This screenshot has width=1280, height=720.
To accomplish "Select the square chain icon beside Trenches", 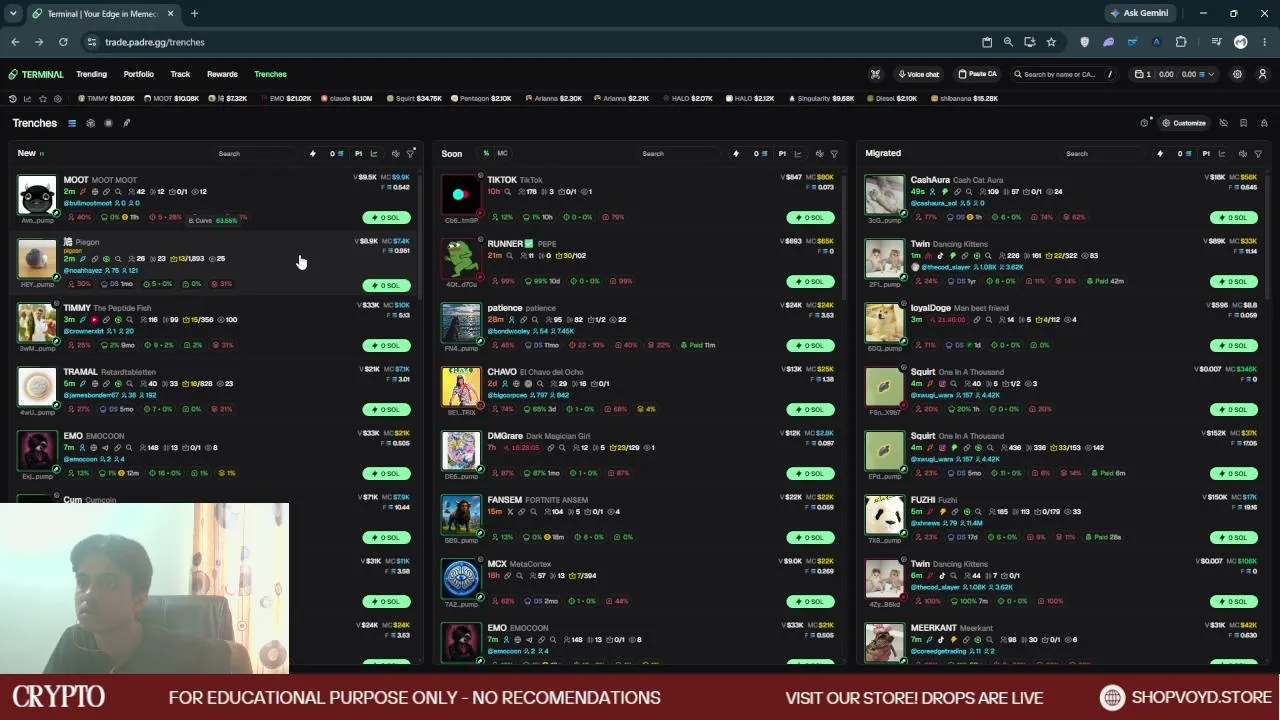I will (x=108, y=123).
